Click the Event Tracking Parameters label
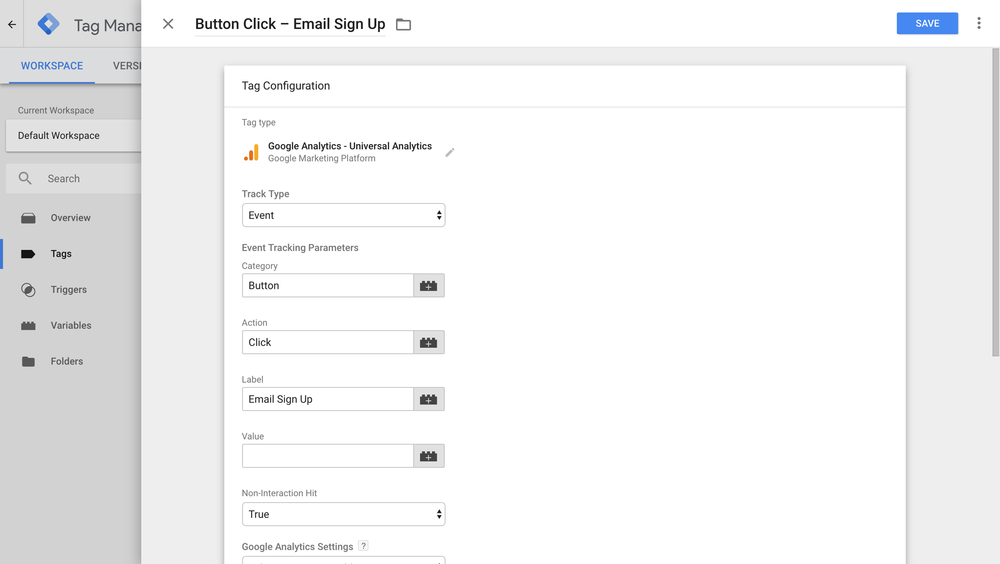This screenshot has width=1000, height=564. pyautogui.click(x=300, y=248)
